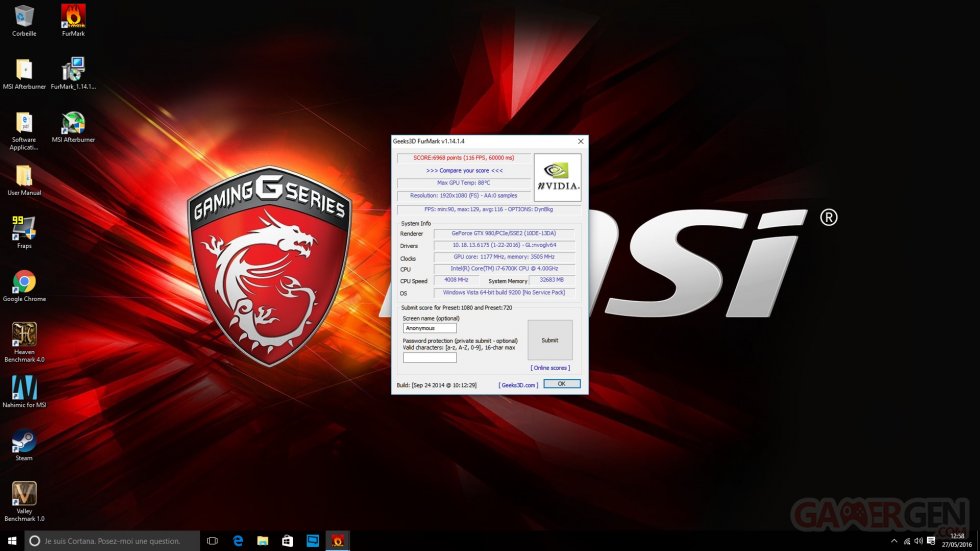Image resolution: width=980 pixels, height=551 pixels.
Task: Click OK to dismiss the FurMark results
Action: point(561,384)
